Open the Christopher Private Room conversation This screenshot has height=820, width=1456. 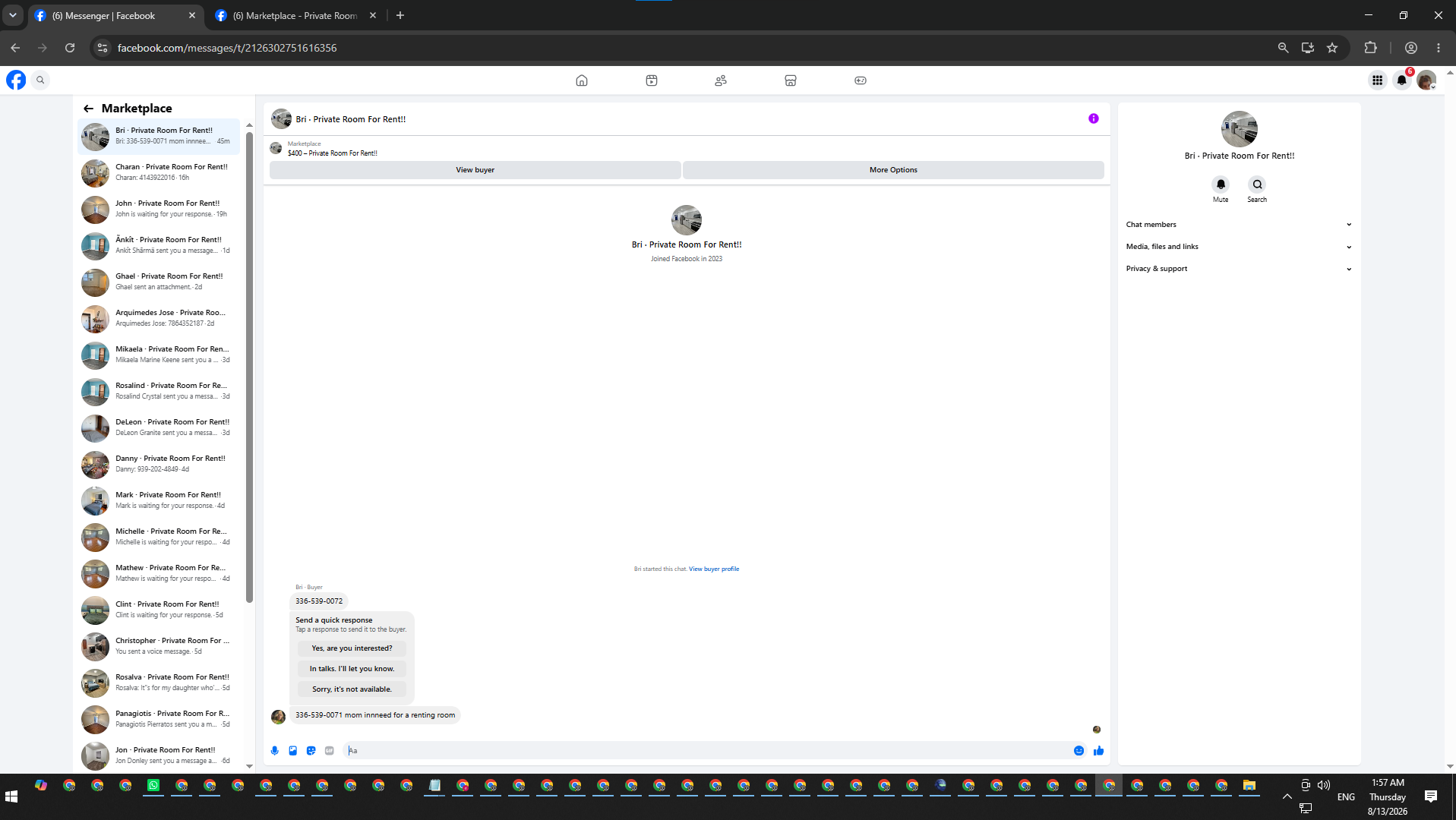(x=159, y=646)
